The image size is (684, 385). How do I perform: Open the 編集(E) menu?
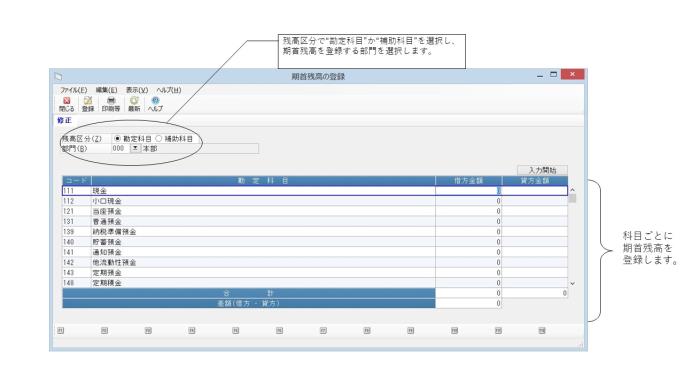coord(106,90)
